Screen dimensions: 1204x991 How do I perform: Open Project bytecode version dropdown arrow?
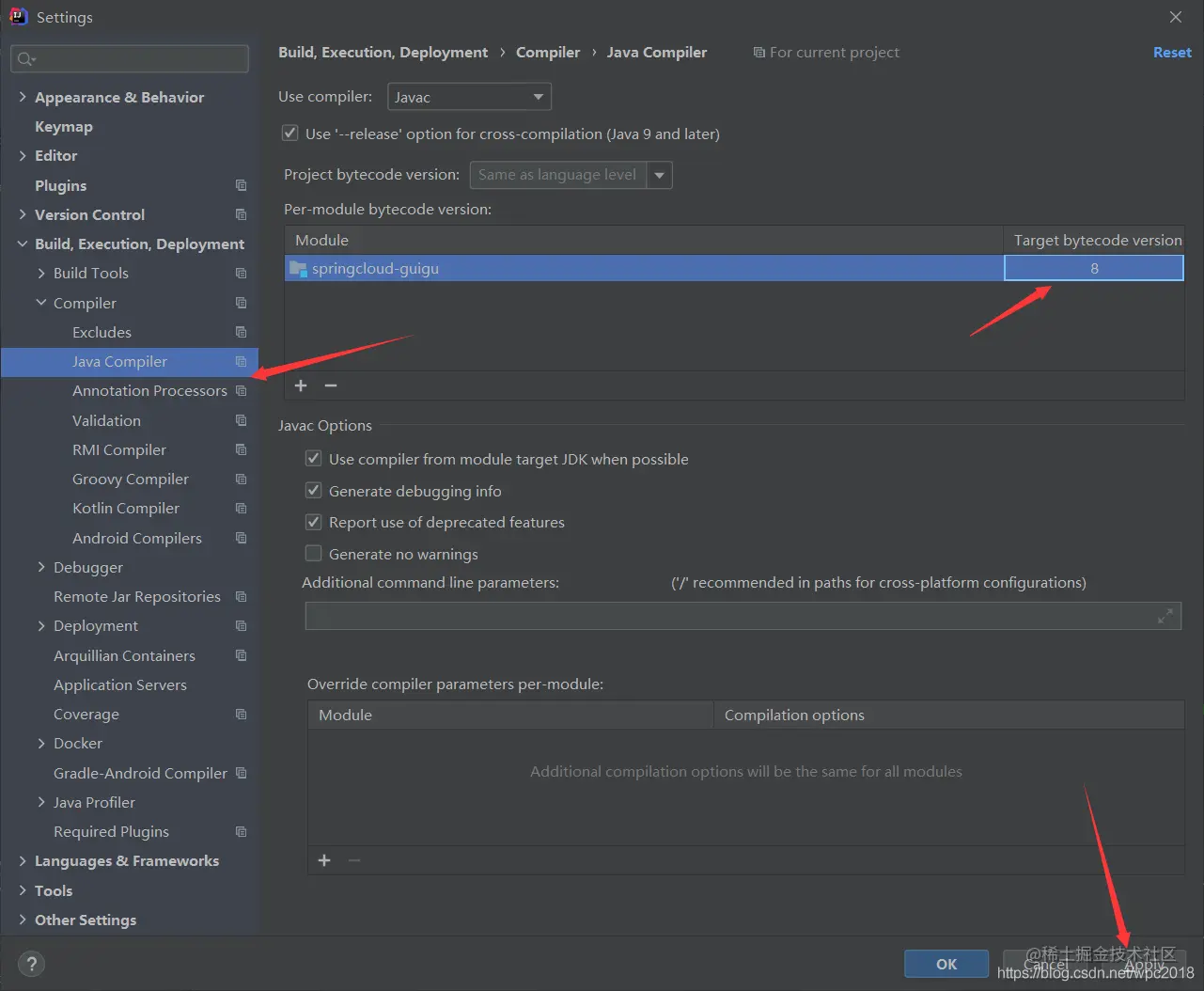click(660, 175)
